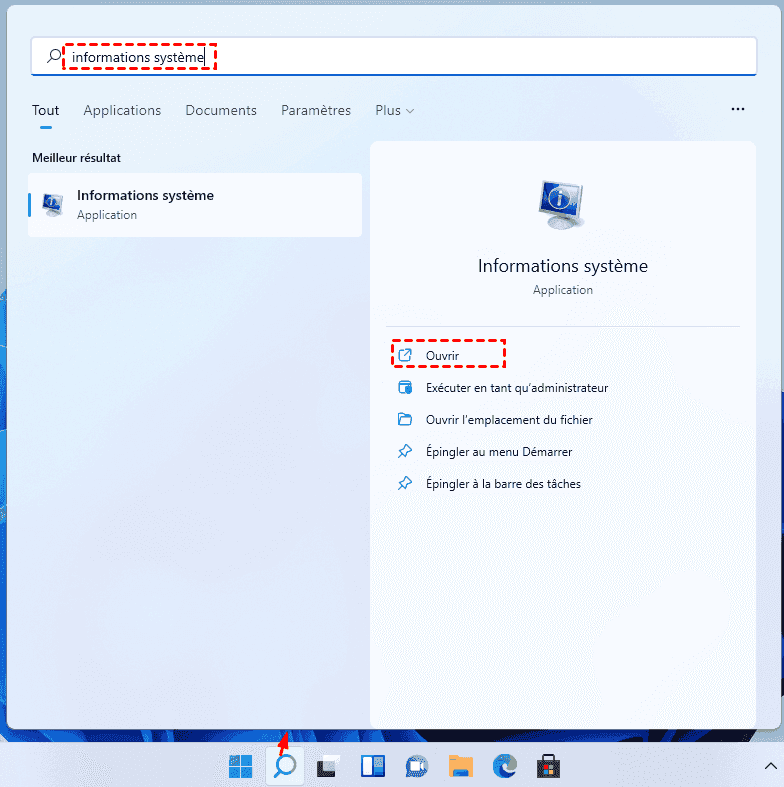This screenshot has width=784, height=787.
Task: Open the Windows Start button
Action: pyautogui.click(x=240, y=766)
